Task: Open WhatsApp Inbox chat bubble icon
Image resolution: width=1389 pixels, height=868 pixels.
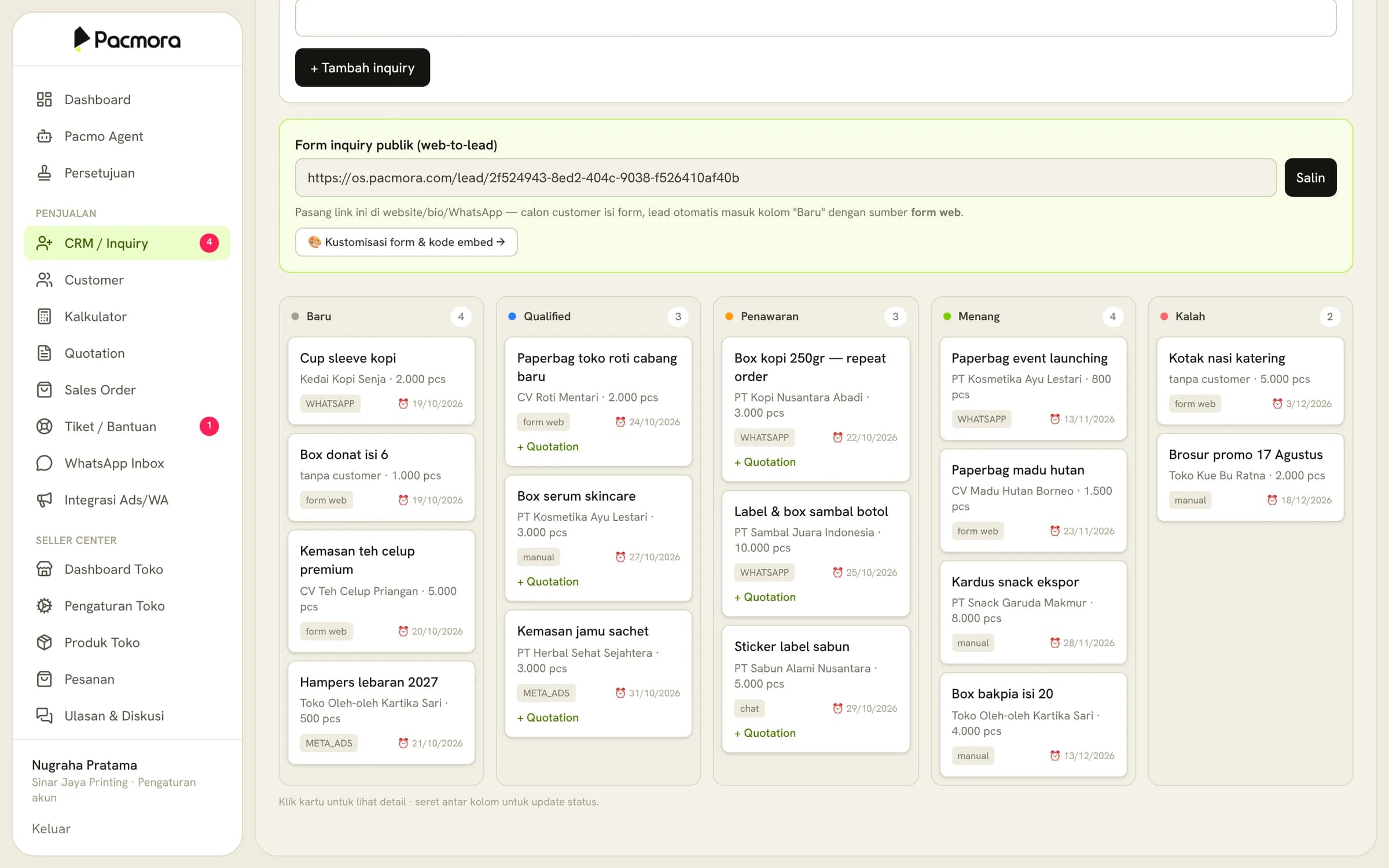Action: coord(45,463)
